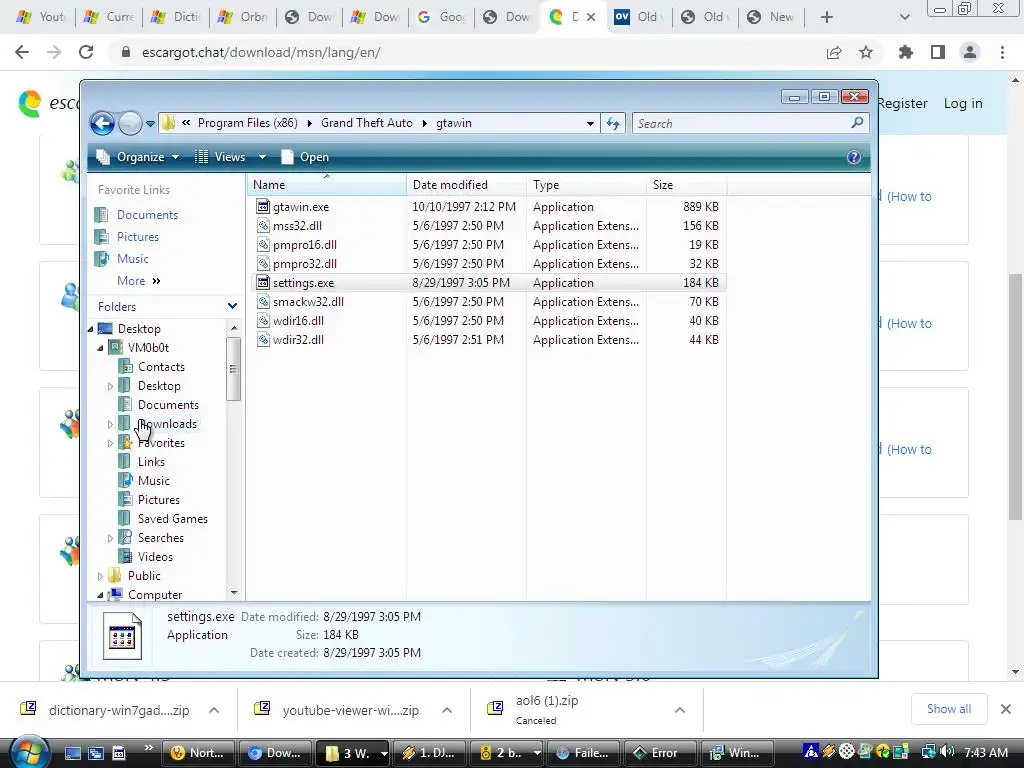
Task: Click the Explorer Help question mark icon
Action: pyautogui.click(x=854, y=157)
